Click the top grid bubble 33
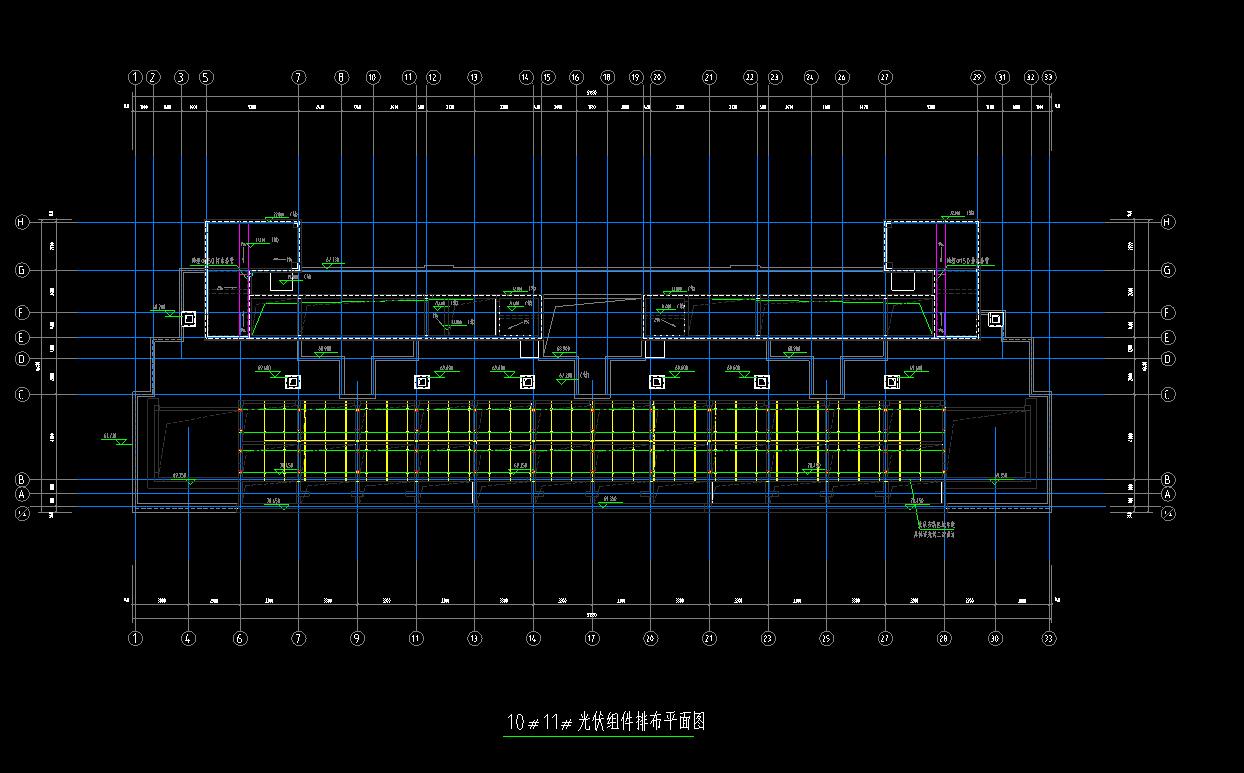The image size is (1244, 773). (x=1049, y=77)
